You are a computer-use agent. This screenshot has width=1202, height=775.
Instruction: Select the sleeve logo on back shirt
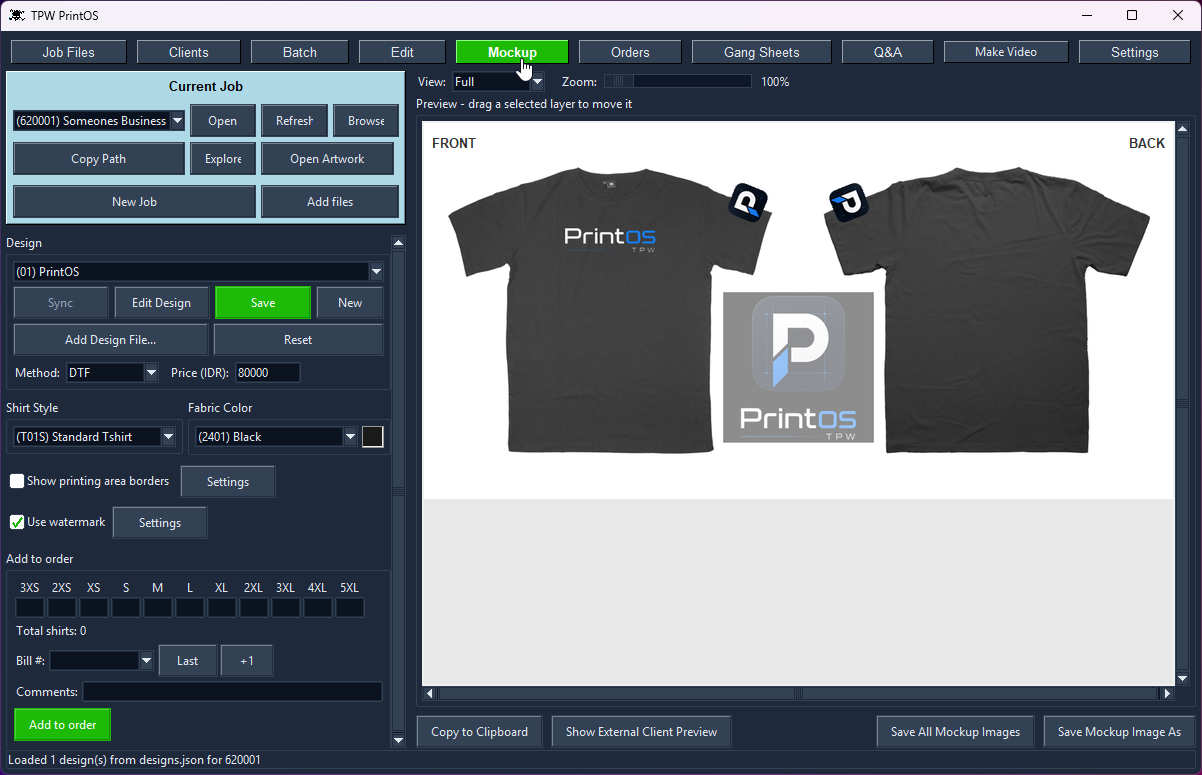pyautogui.click(x=849, y=202)
